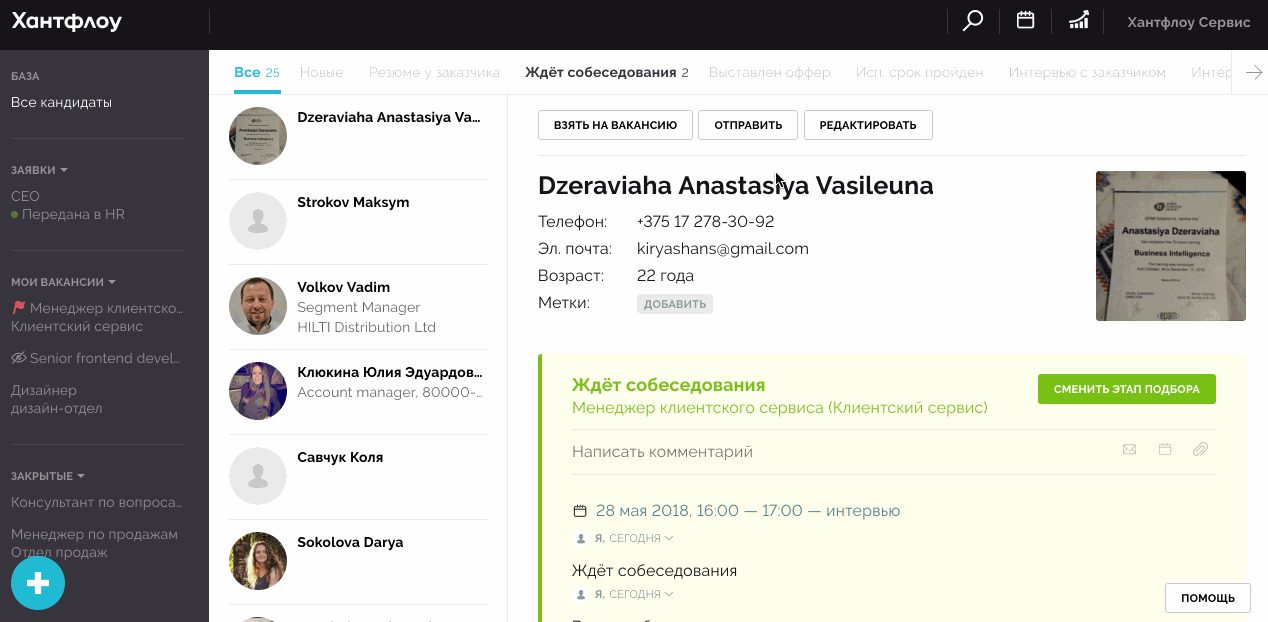1268x622 pixels.
Task: Open the calendar icon in top bar
Action: click(x=1025, y=21)
